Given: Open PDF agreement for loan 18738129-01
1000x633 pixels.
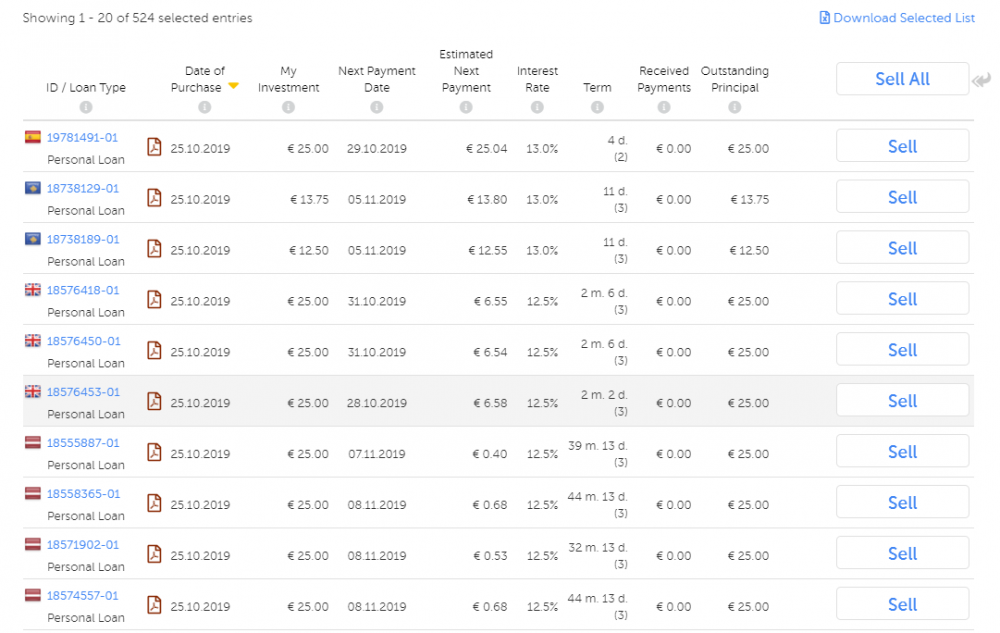Looking at the screenshot, I should tap(154, 198).
